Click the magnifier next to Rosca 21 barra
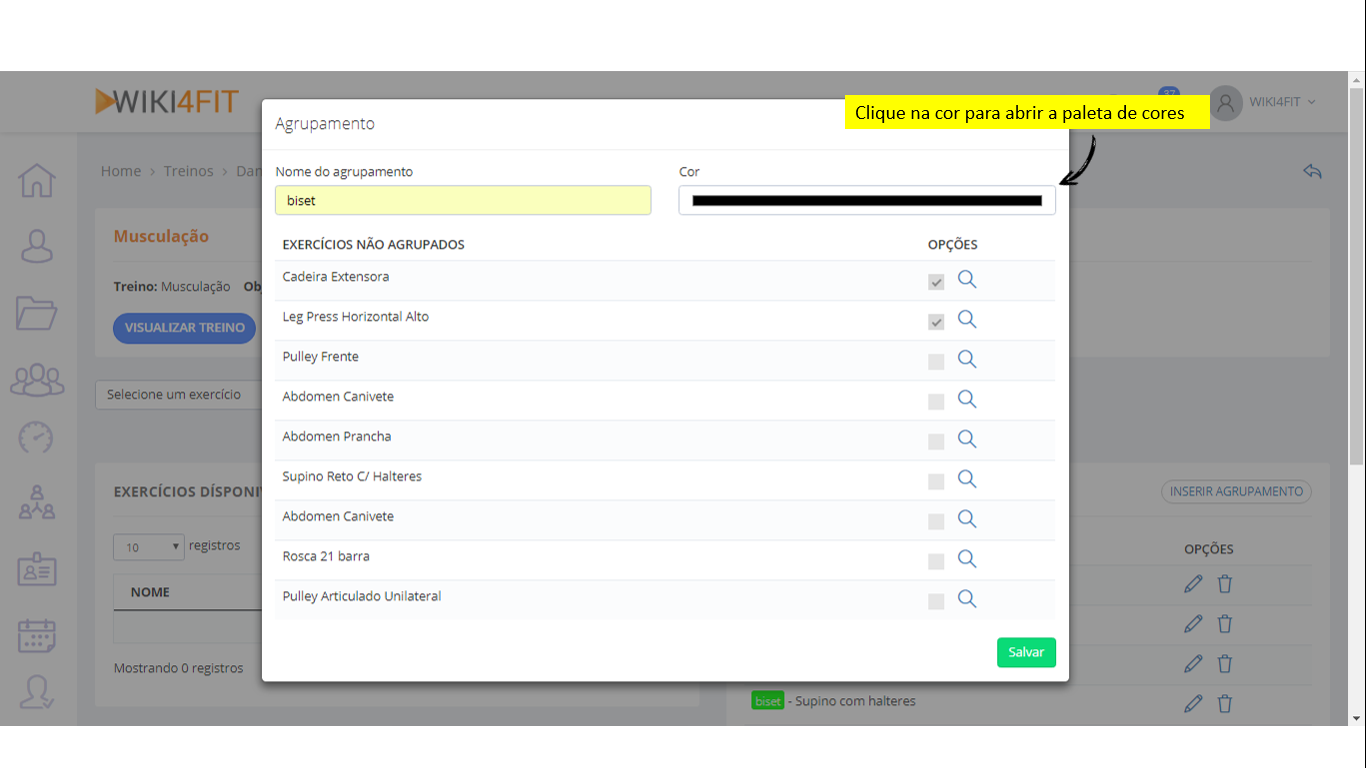 coord(967,559)
